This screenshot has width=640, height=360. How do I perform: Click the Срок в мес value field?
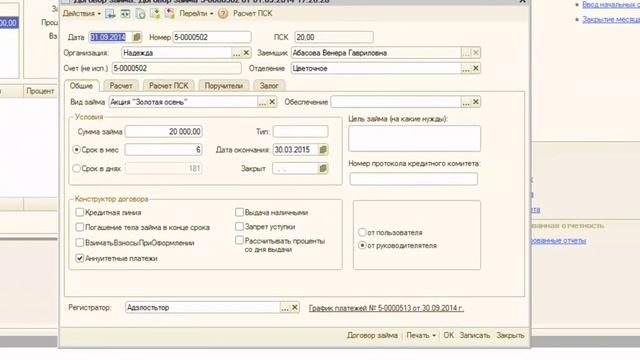pos(164,150)
